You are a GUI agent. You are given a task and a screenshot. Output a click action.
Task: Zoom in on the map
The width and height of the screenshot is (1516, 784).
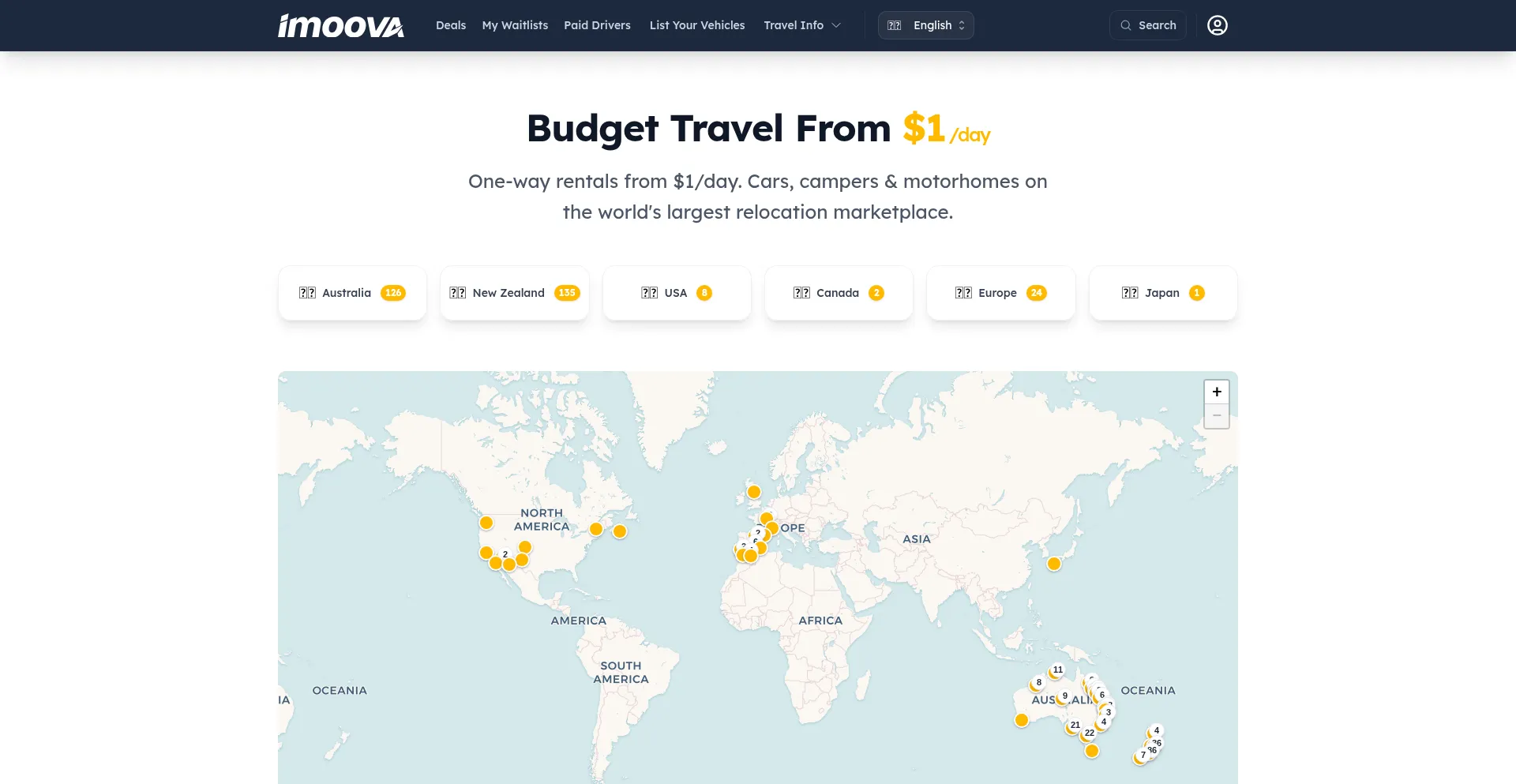point(1217,392)
